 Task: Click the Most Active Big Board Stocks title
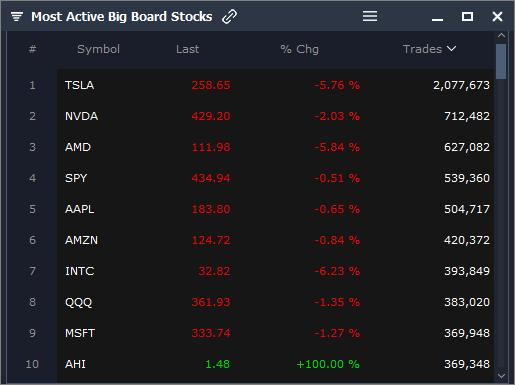122,17
